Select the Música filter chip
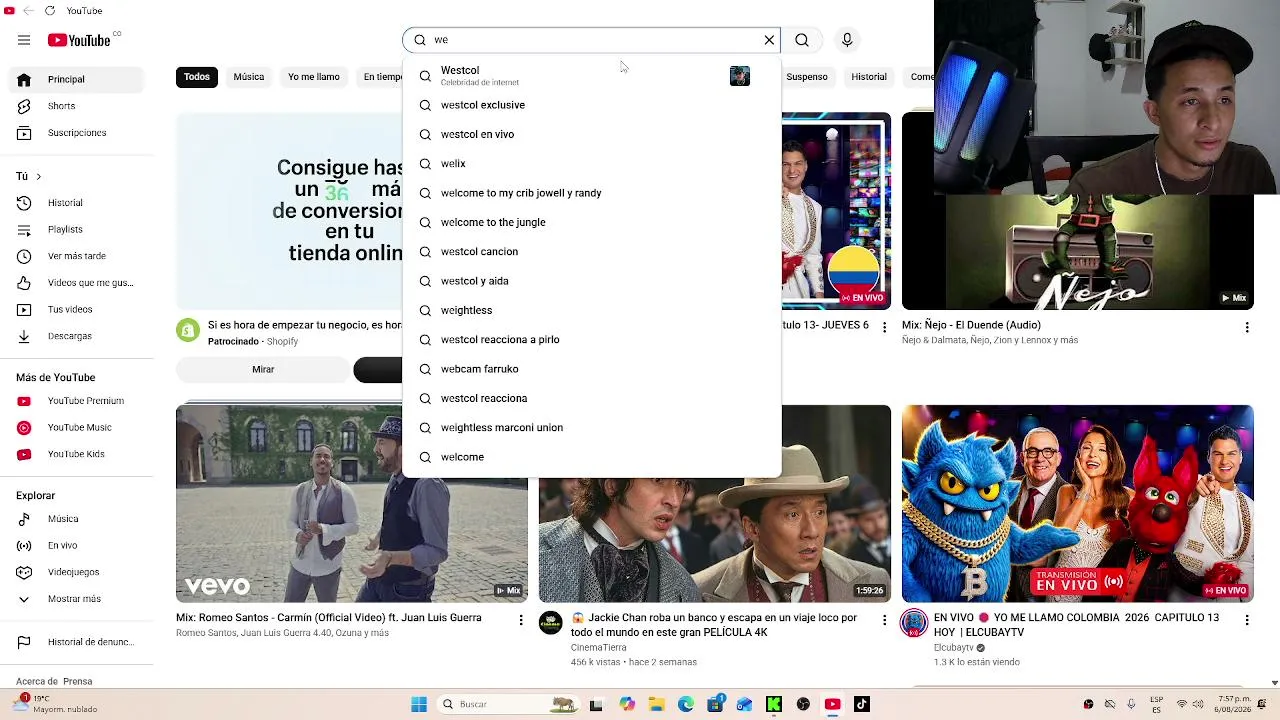The height and width of the screenshot is (720, 1280). (249, 77)
